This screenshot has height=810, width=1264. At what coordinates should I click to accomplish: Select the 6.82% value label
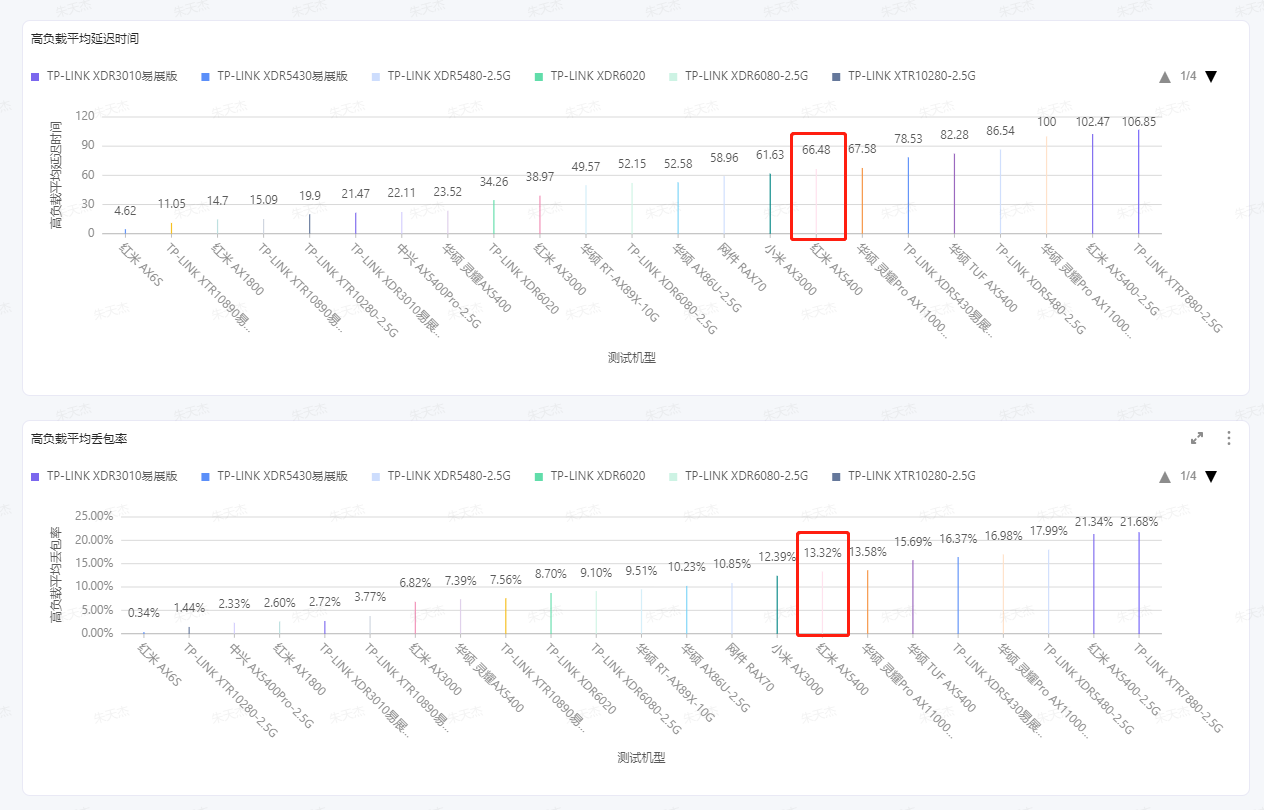click(415, 583)
